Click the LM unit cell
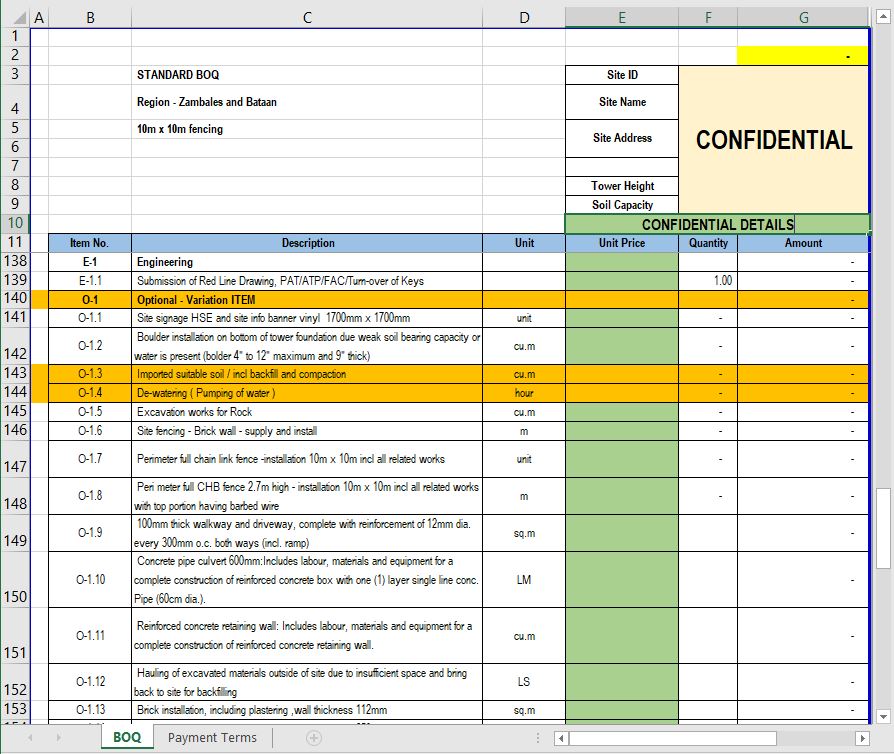 pos(524,579)
